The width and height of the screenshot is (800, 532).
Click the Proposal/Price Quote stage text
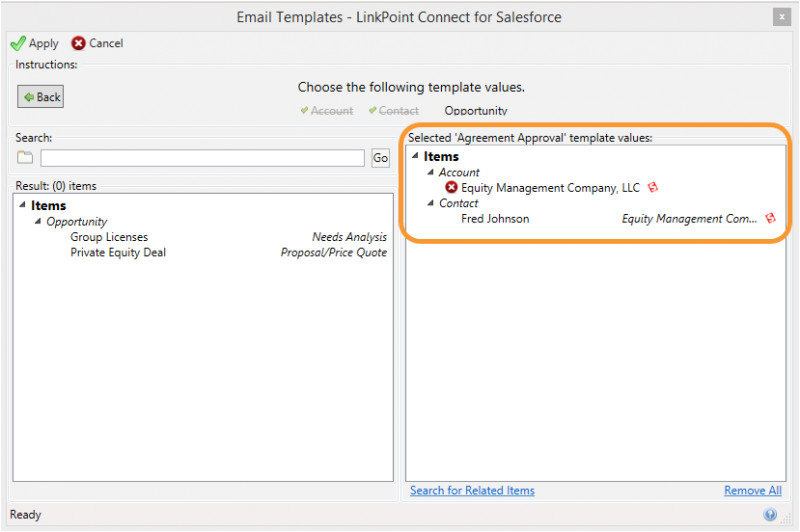[334, 252]
